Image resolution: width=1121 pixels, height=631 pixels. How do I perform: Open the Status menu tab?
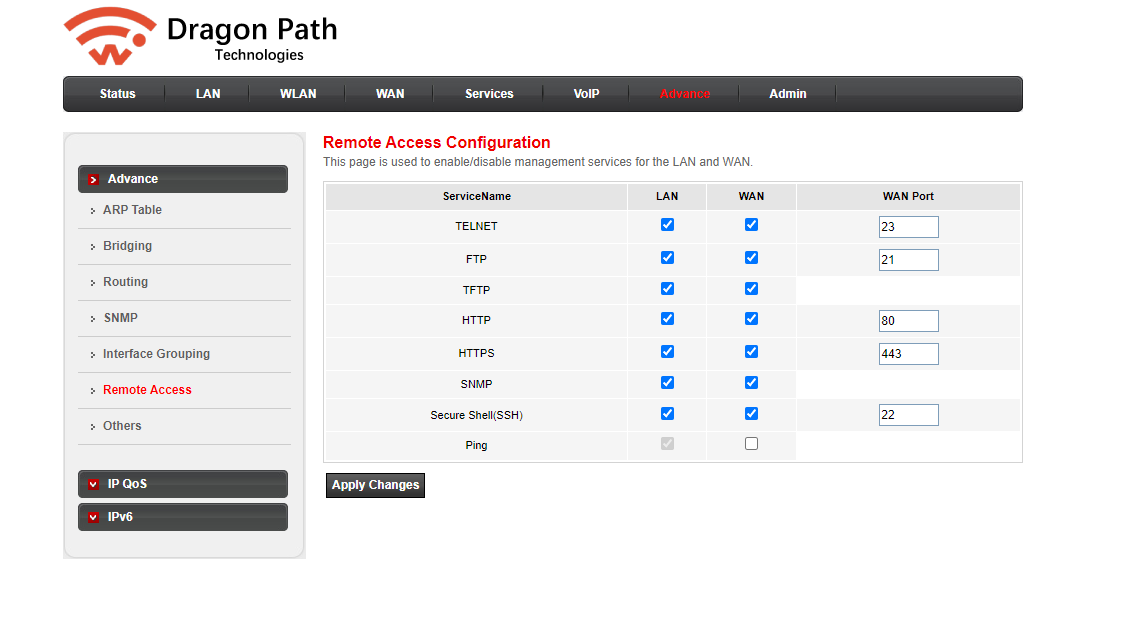117,94
